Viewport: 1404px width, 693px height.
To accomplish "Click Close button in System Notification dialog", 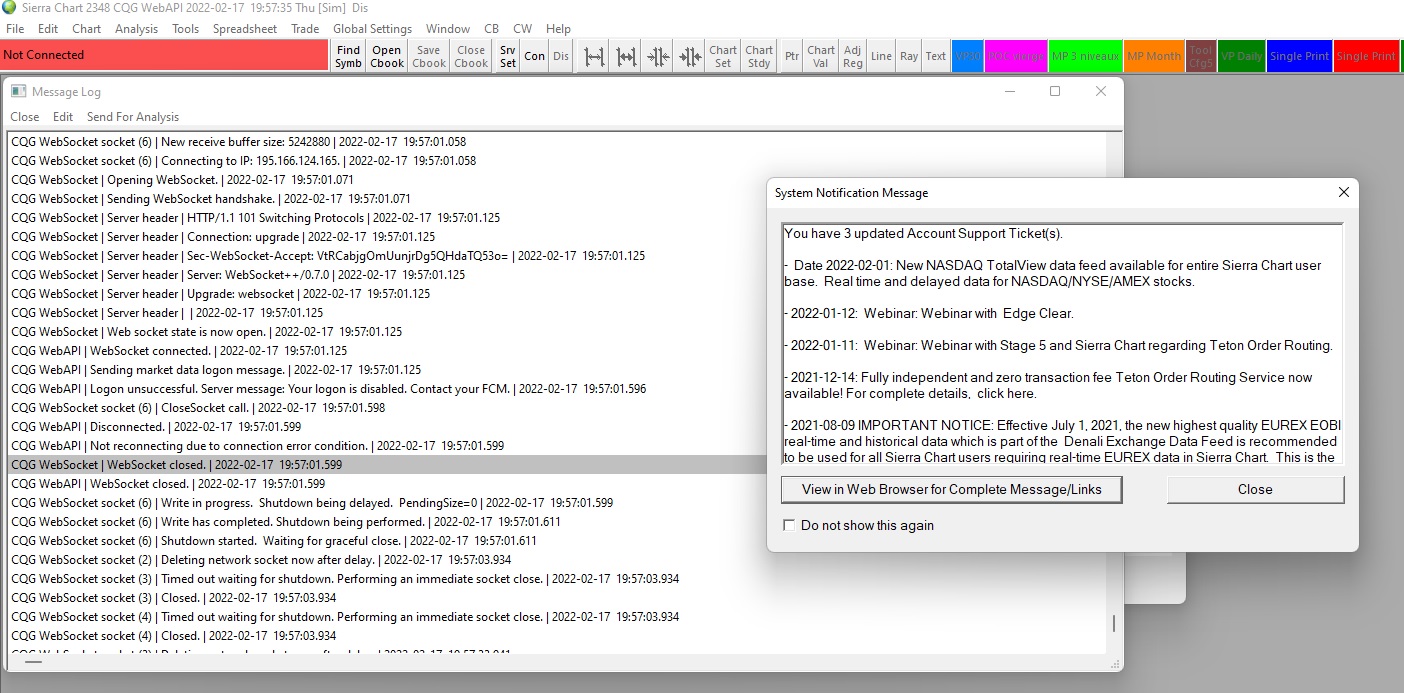I will click(1255, 489).
